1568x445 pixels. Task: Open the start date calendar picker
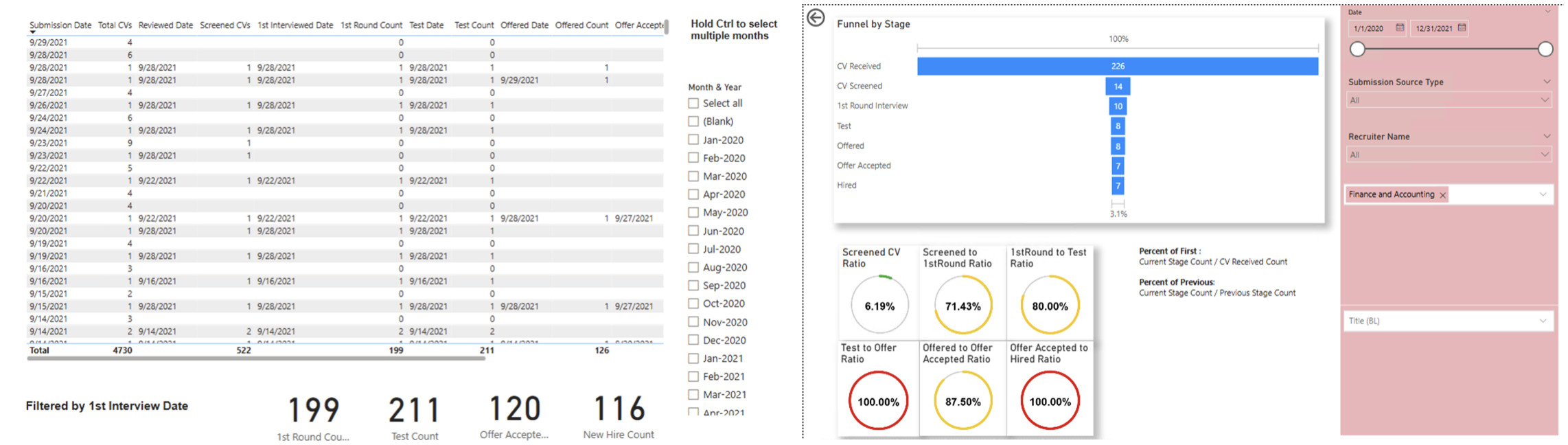(1400, 28)
